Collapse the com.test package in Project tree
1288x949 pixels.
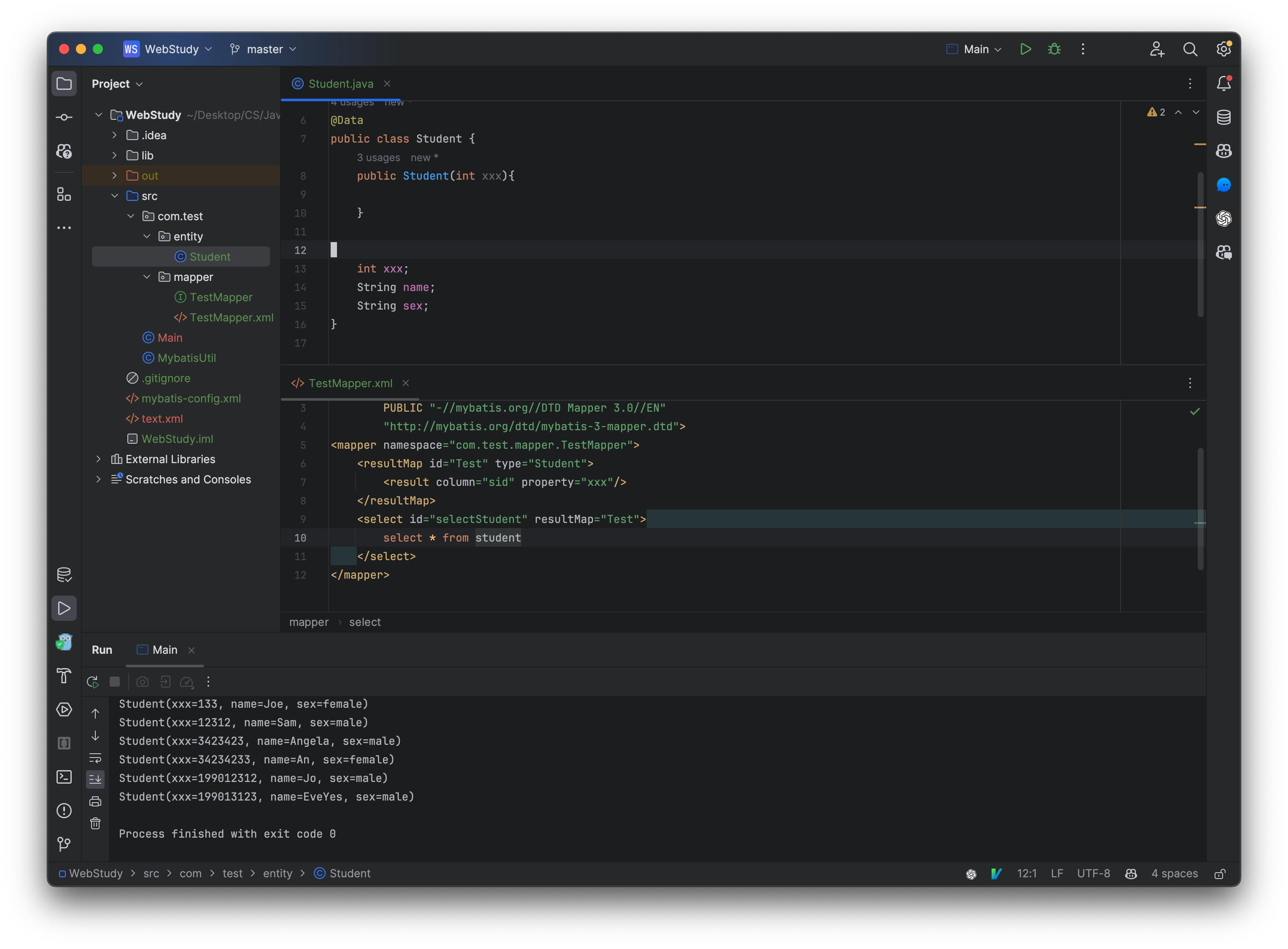pos(132,216)
